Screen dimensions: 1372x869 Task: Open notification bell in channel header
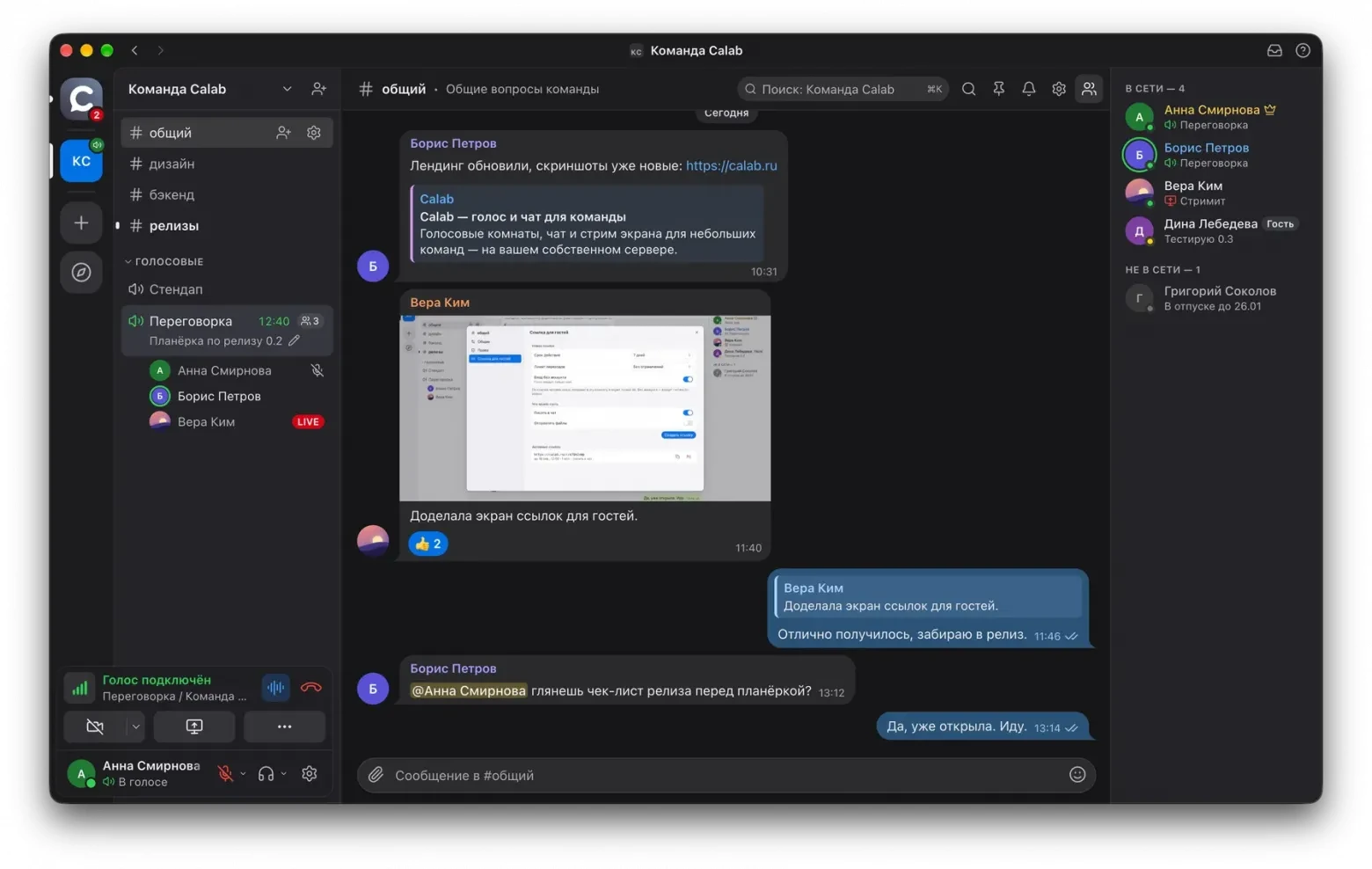tap(1028, 89)
